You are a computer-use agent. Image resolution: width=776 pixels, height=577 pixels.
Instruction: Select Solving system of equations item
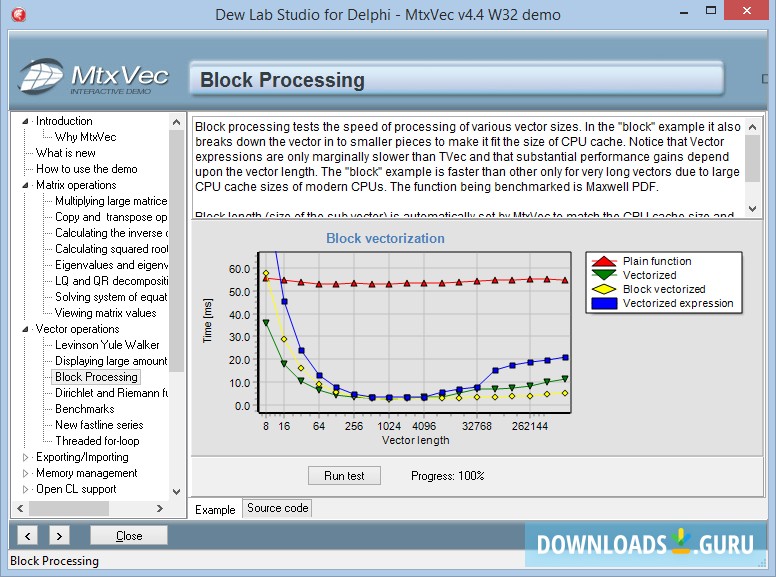click(x=111, y=297)
